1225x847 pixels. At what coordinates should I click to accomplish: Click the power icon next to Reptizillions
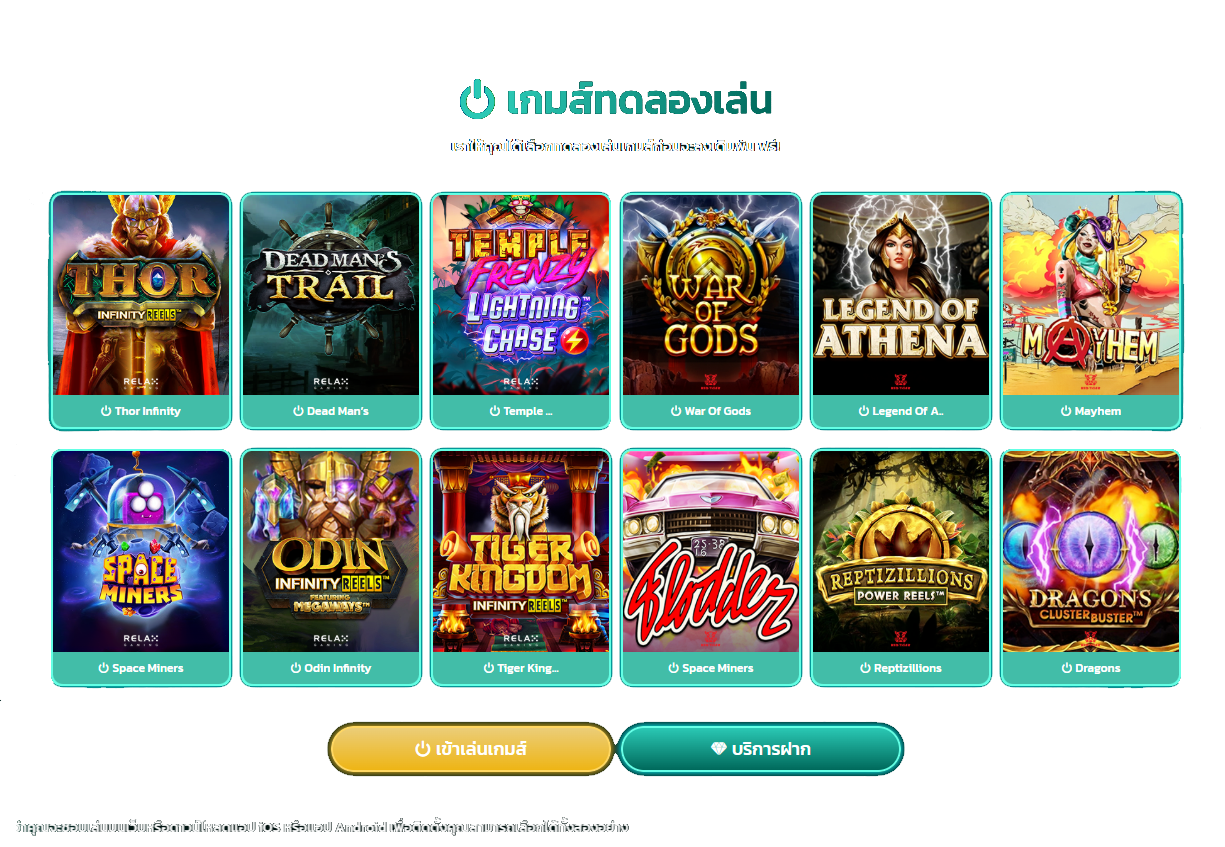click(865, 668)
